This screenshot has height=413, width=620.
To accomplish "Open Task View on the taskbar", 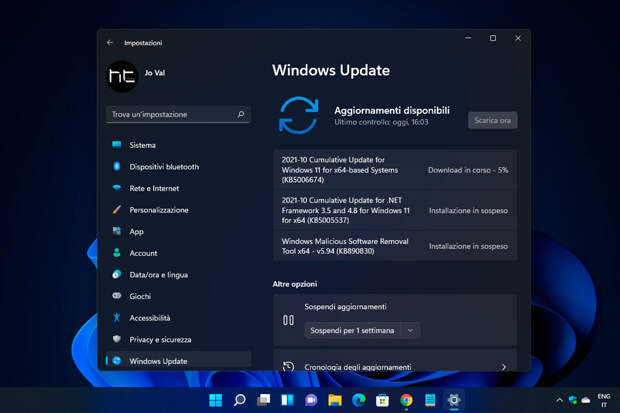I will coord(263,400).
